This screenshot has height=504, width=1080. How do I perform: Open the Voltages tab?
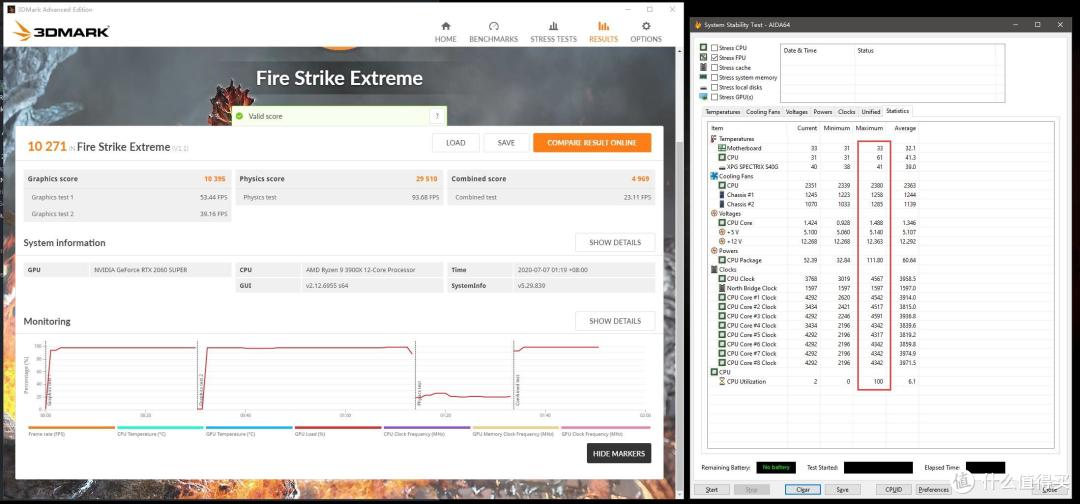pos(797,112)
